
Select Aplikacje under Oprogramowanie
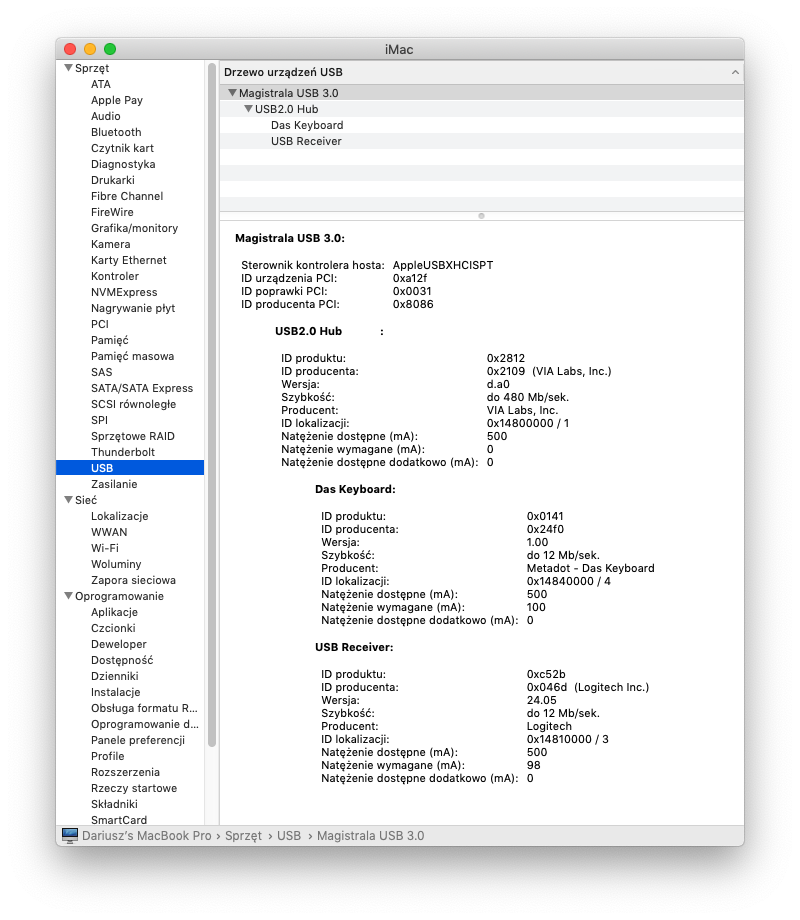coord(114,612)
